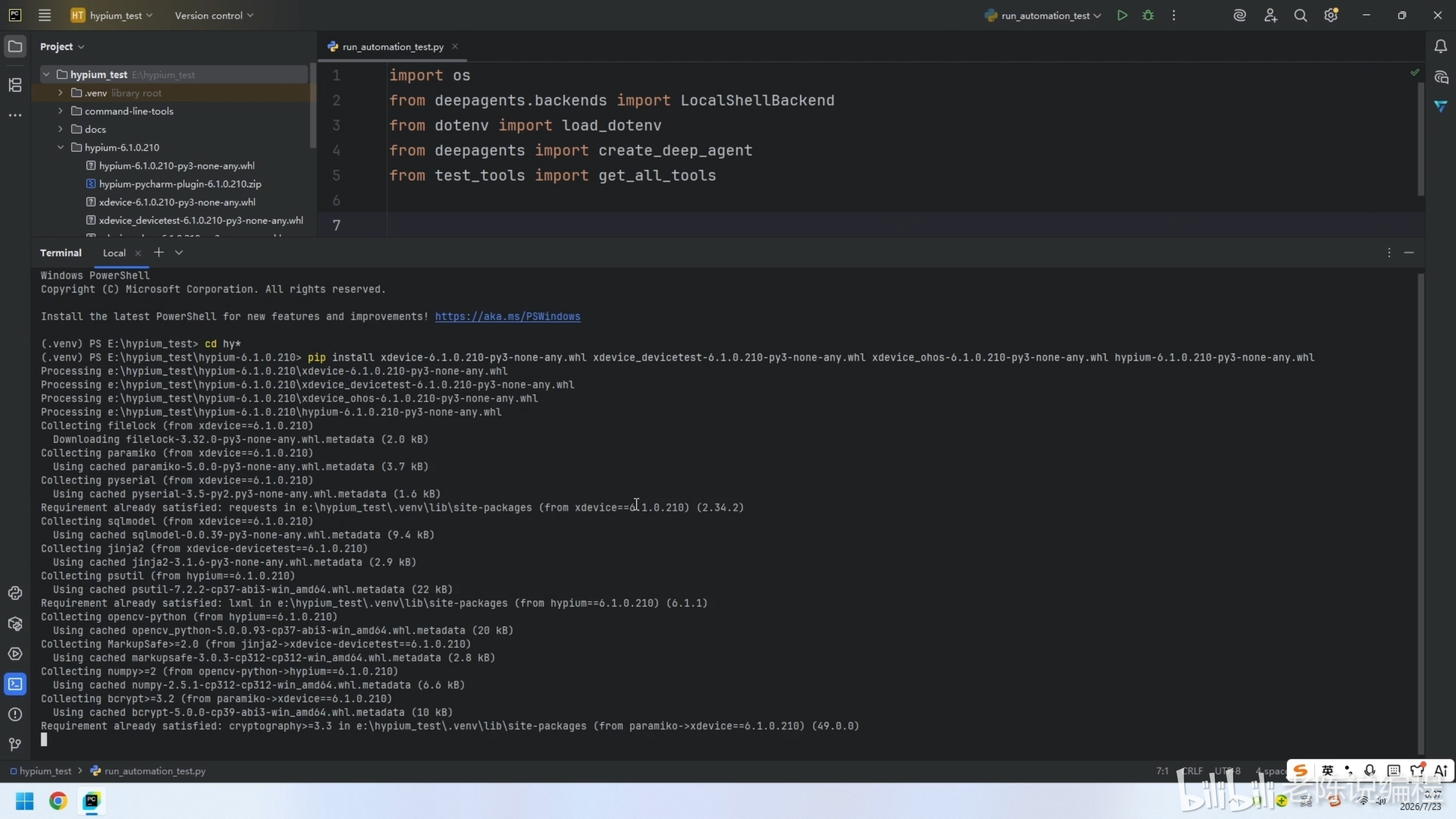Run the run_automation_test configuration
The width and height of the screenshot is (1456, 819).
(x=1122, y=15)
